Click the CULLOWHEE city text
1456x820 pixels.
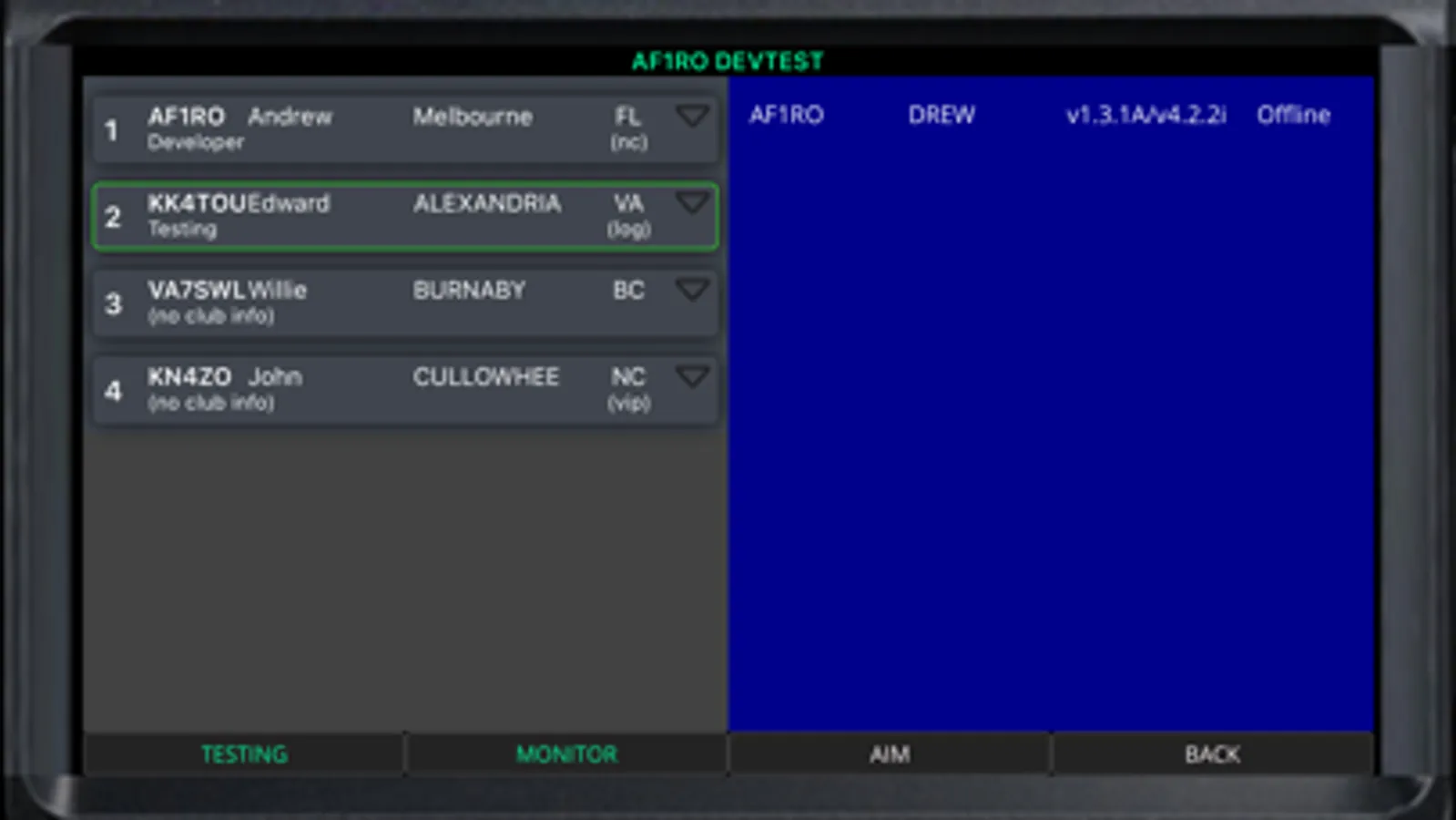click(x=486, y=376)
